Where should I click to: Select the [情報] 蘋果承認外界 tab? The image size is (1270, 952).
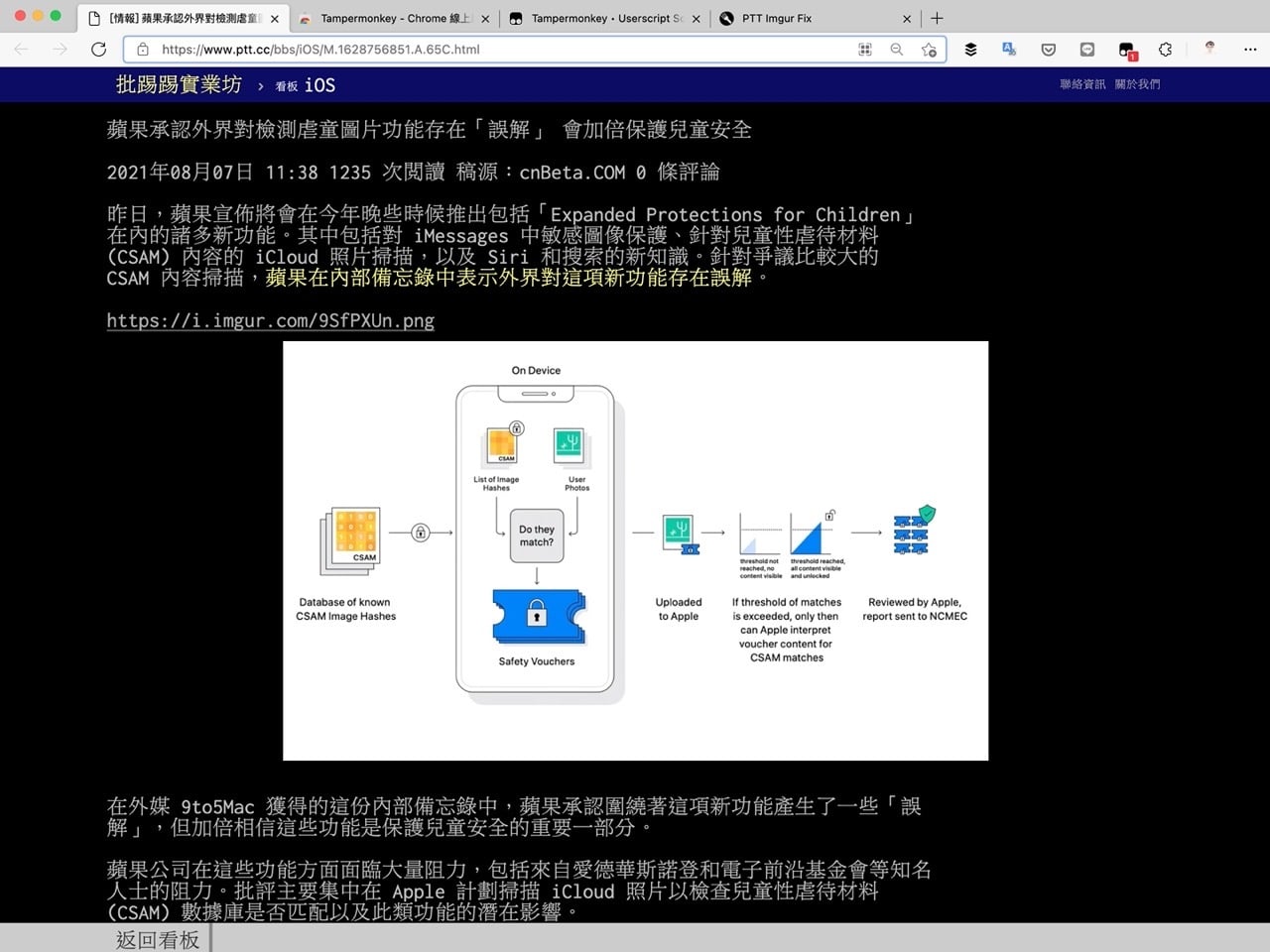pyautogui.click(x=183, y=18)
